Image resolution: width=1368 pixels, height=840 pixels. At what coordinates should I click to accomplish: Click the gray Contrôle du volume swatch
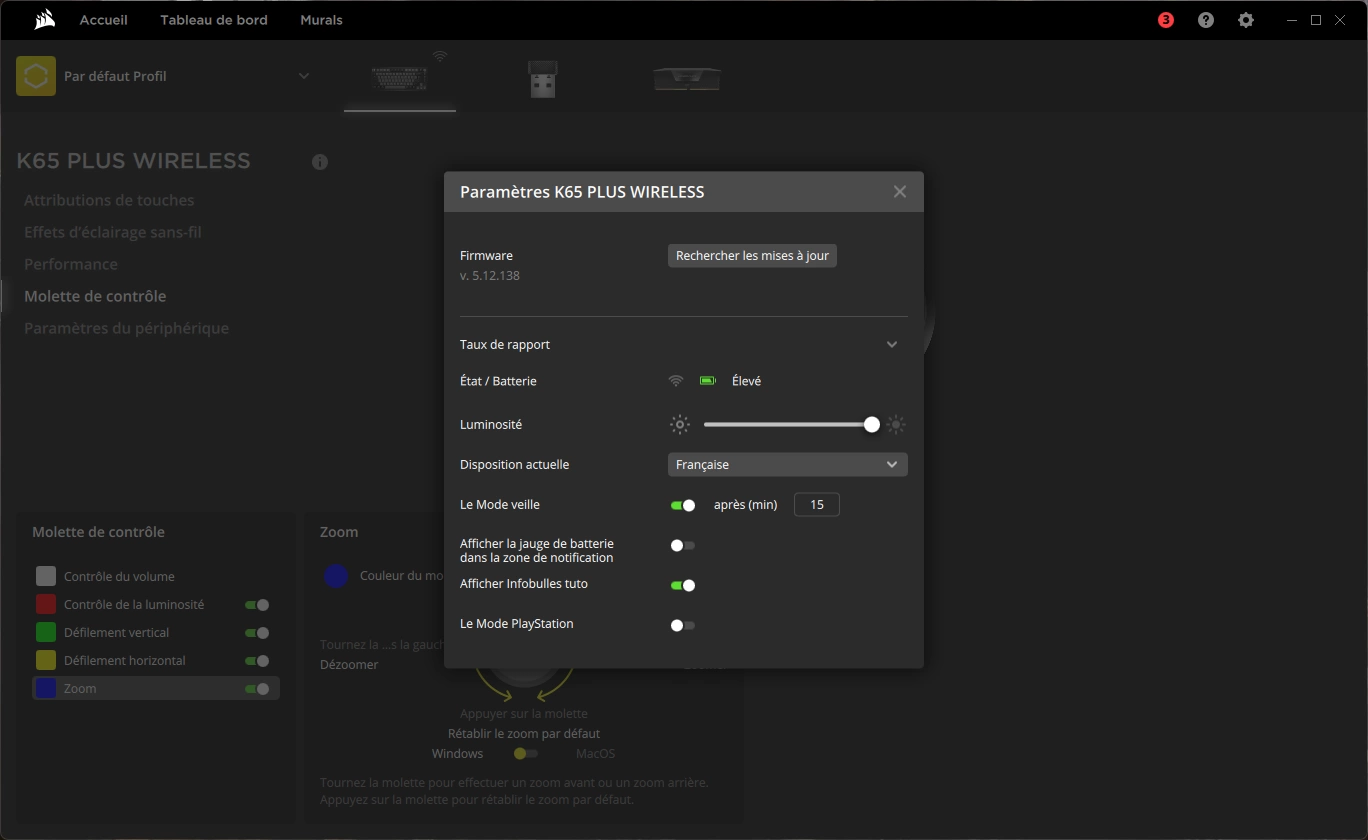46,576
